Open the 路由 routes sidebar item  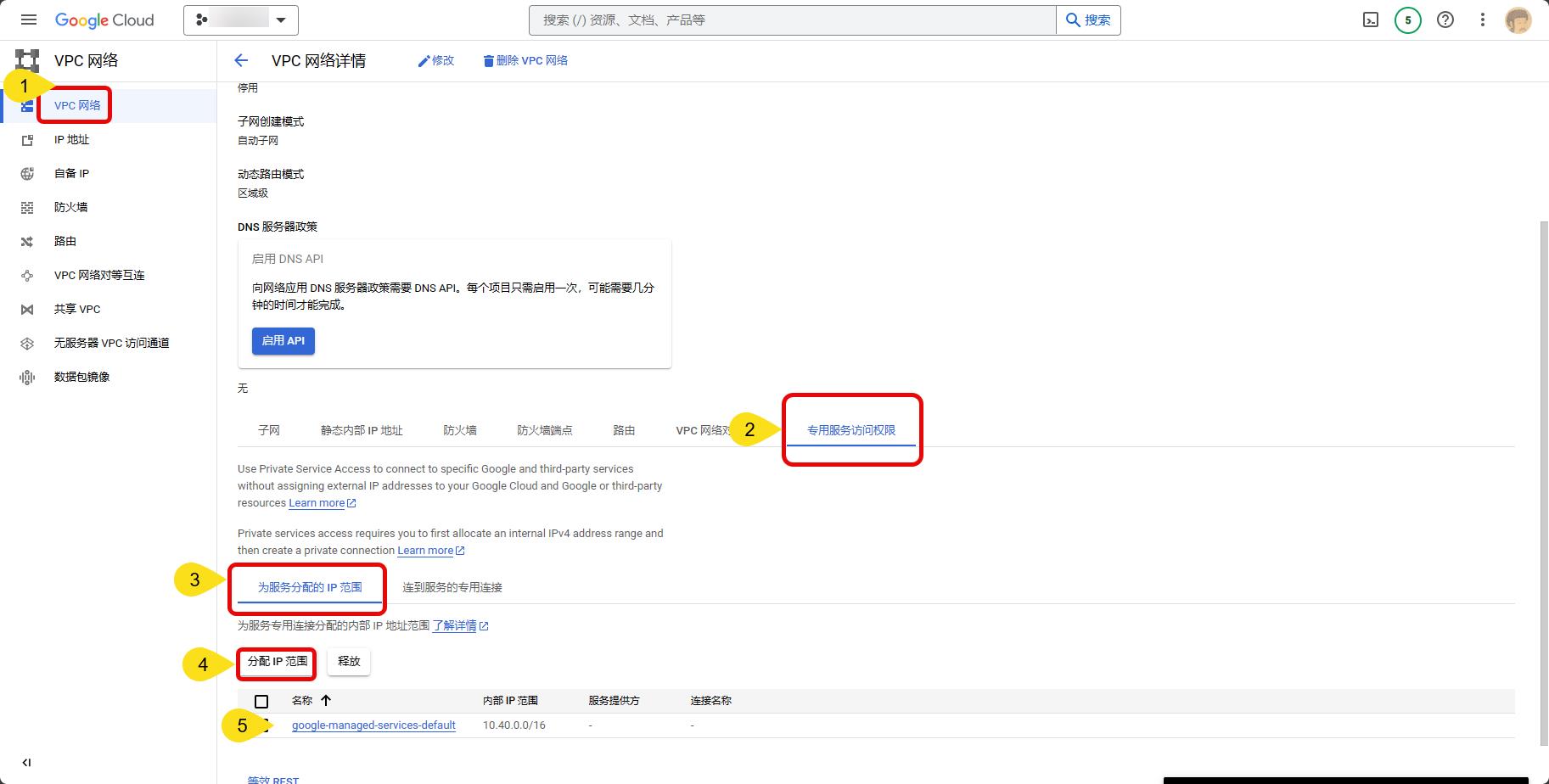pyautogui.click(x=65, y=241)
